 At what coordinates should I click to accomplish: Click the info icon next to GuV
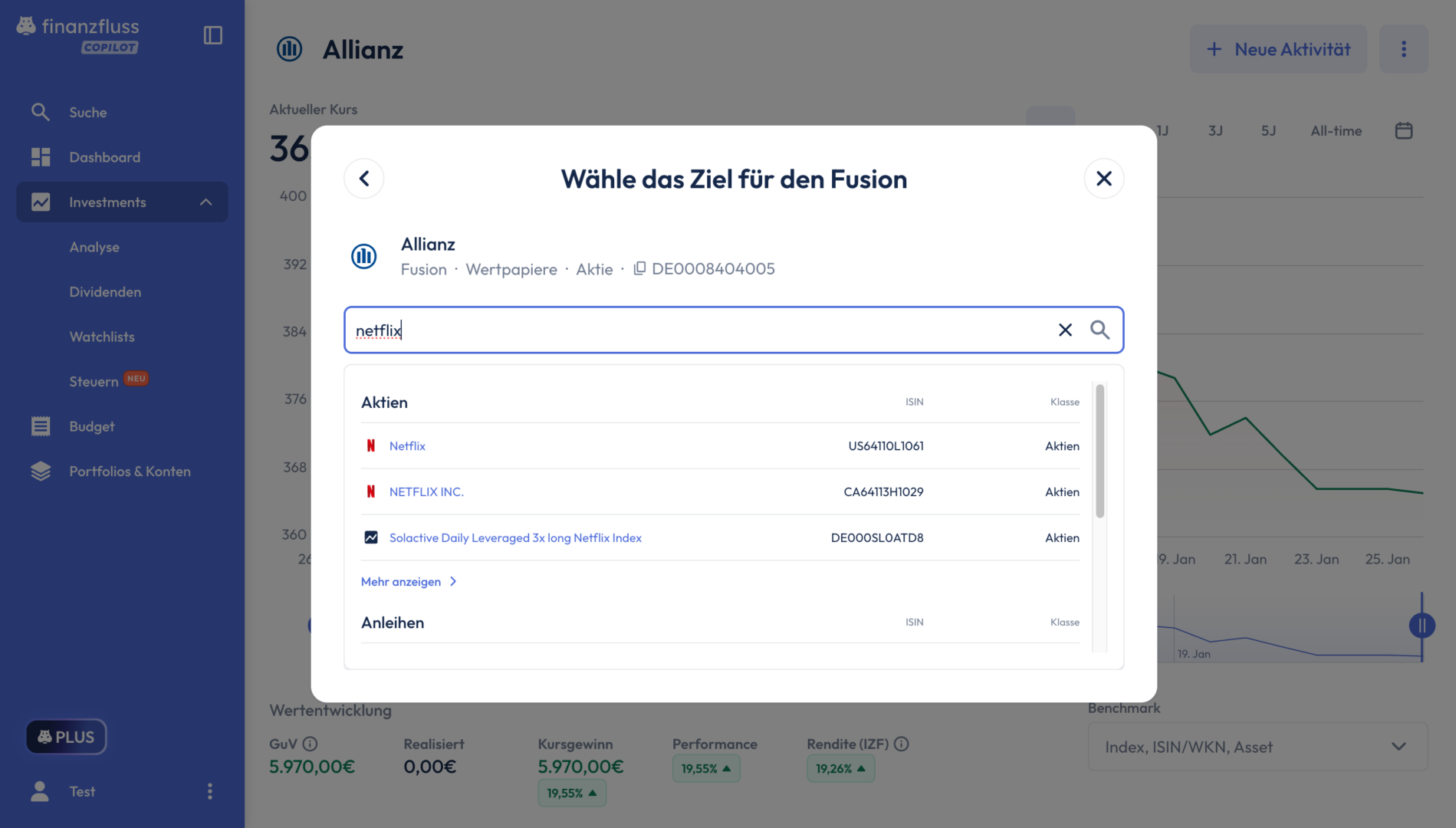[310, 744]
